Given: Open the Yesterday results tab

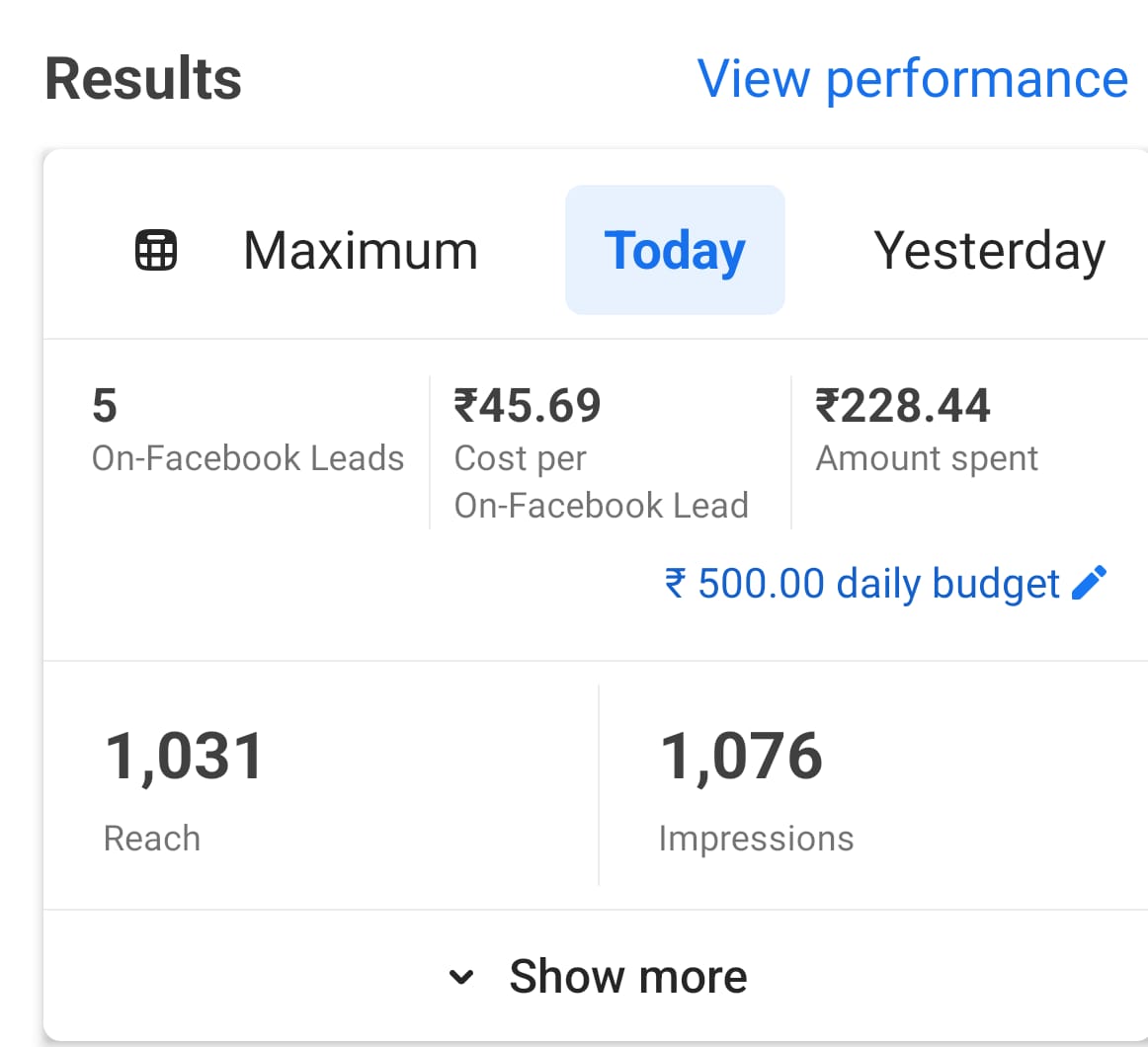Looking at the screenshot, I should 989,251.
